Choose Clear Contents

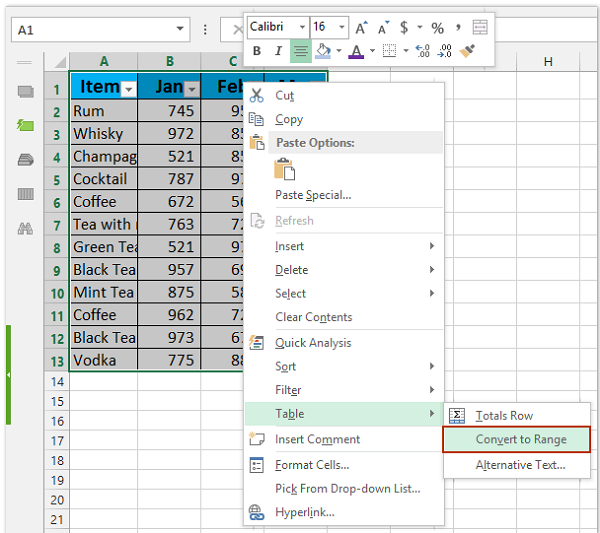(x=344, y=317)
